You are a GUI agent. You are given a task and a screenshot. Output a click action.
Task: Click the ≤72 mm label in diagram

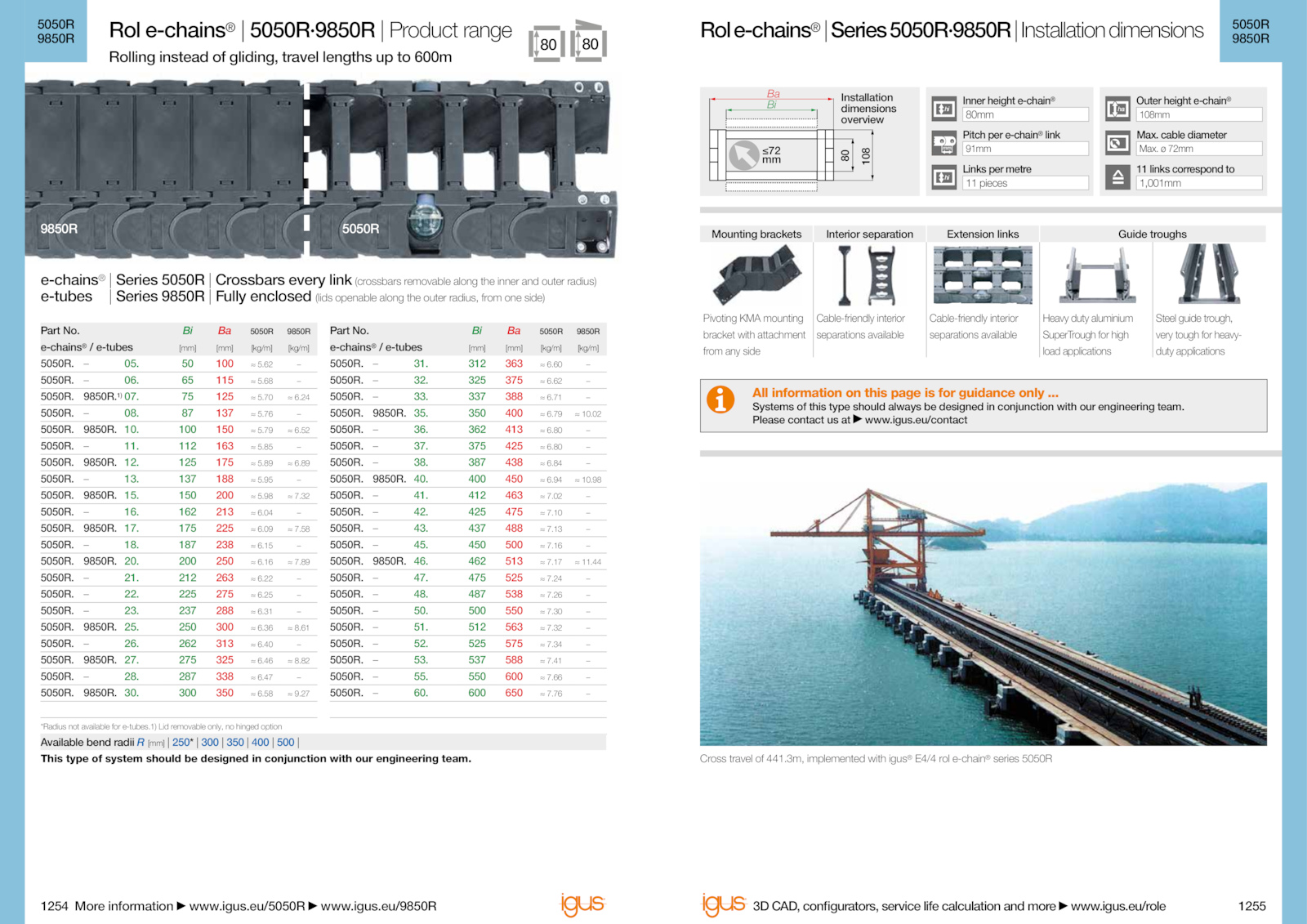pos(771,155)
